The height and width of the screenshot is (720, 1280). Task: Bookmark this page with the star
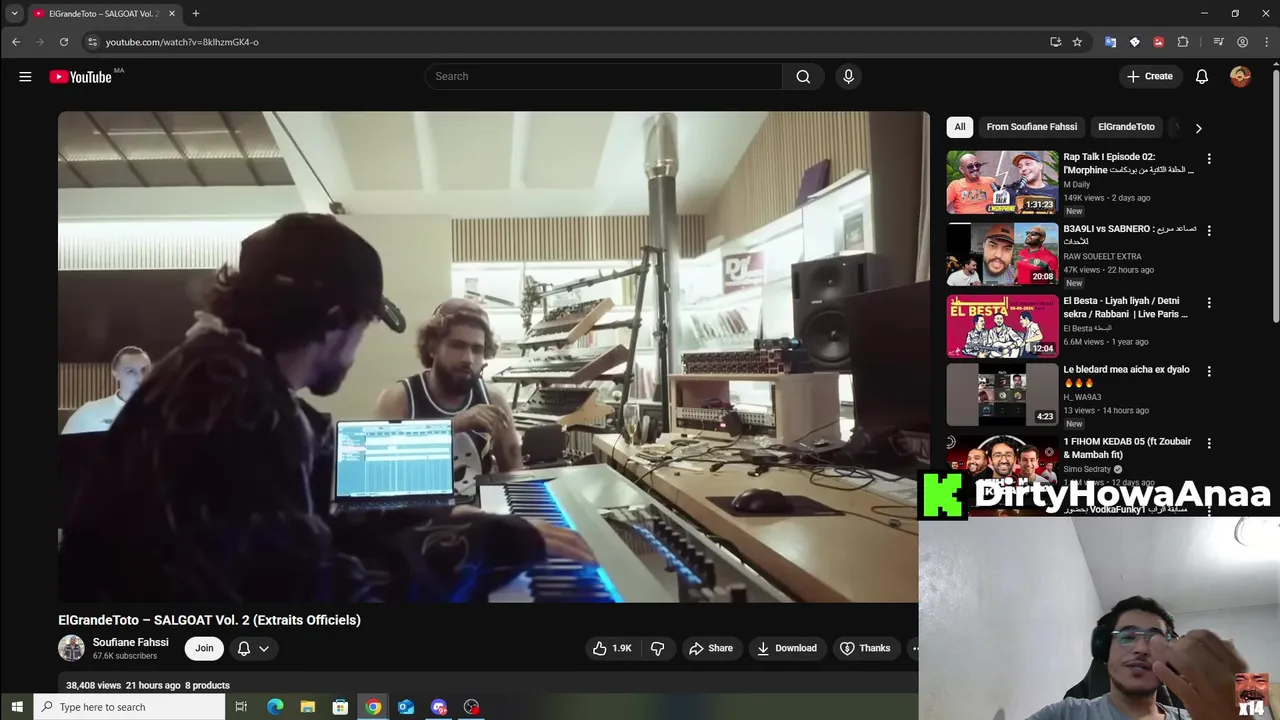(1077, 42)
